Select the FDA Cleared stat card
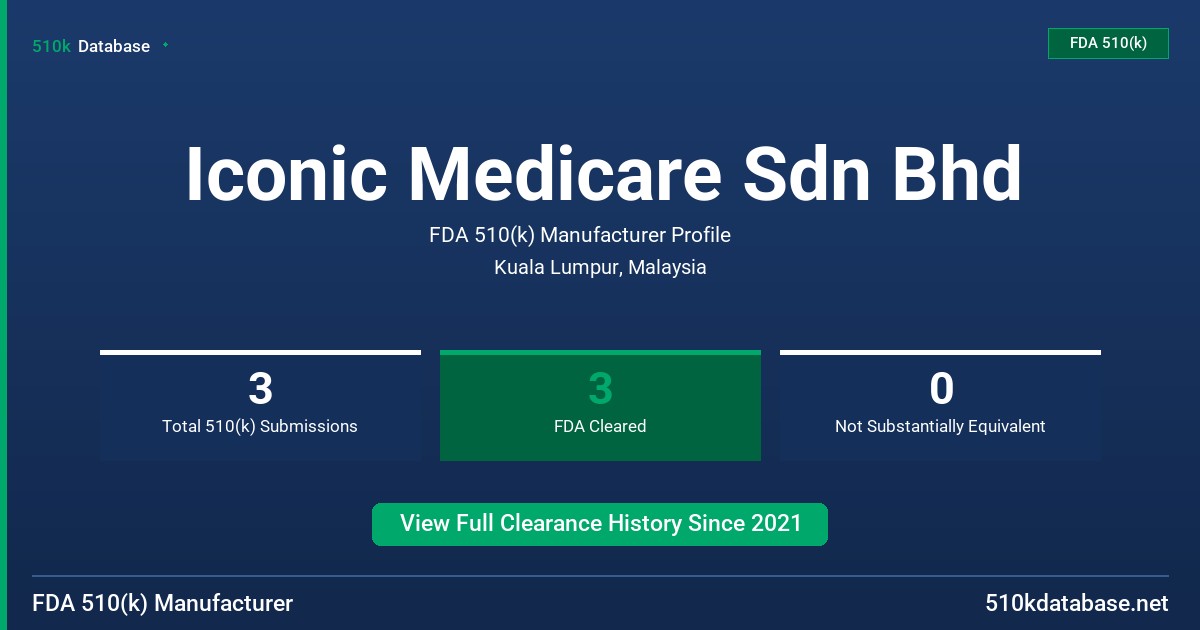The width and height of the screenshot is (1200, 630). click(x=600, y=405)
